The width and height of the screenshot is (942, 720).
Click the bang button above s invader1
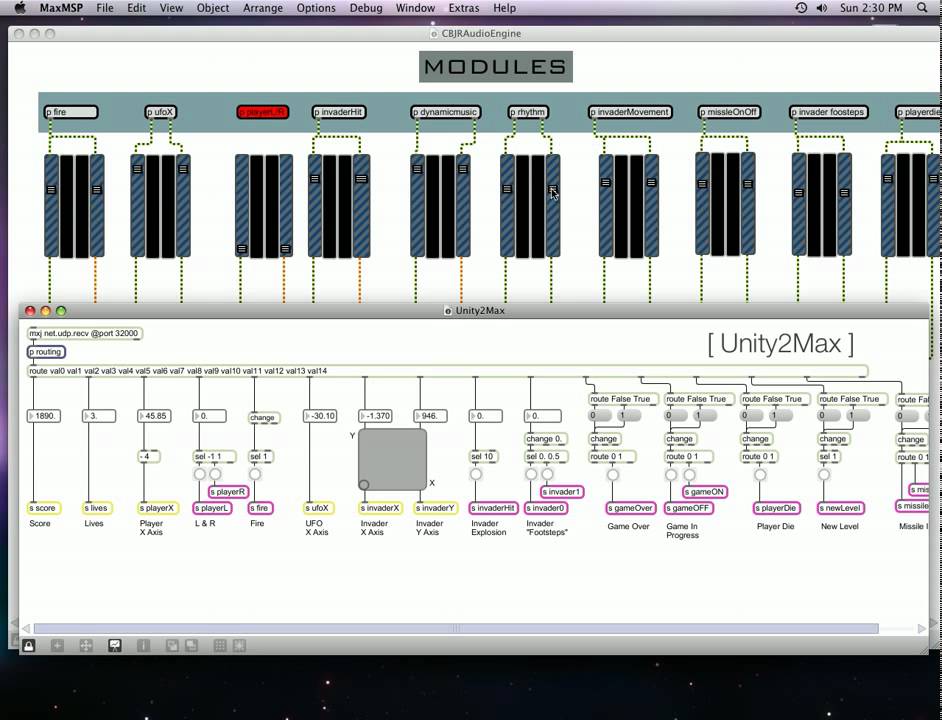547,474
